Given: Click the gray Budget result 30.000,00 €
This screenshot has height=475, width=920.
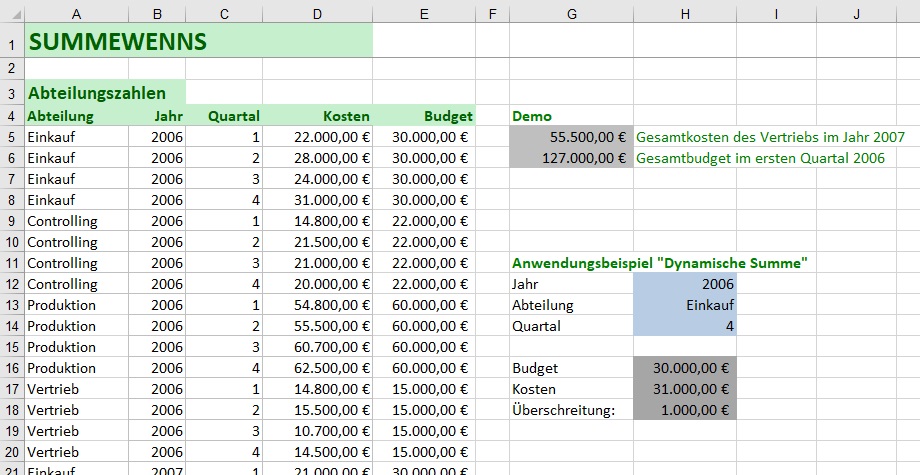Looking at the screenshot, I should coord(684,368).
